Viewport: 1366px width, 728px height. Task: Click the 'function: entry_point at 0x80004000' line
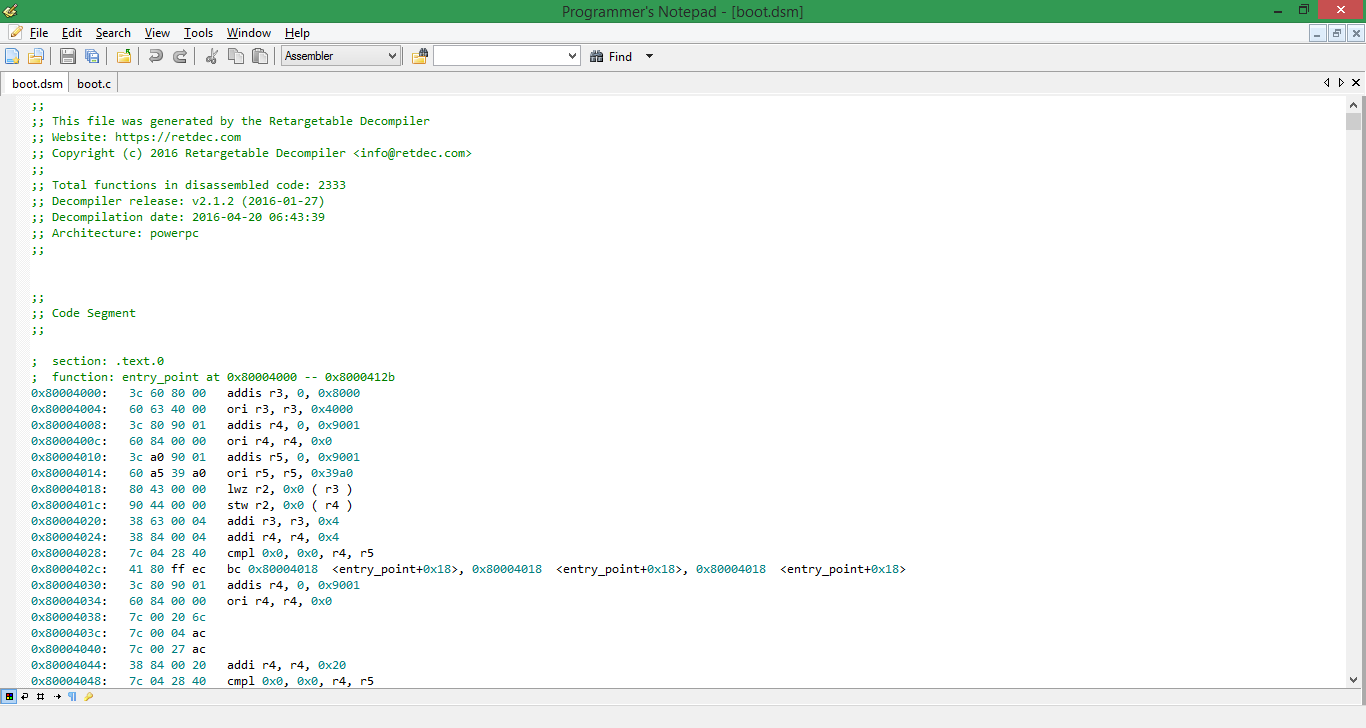click(x=213, y=377)
